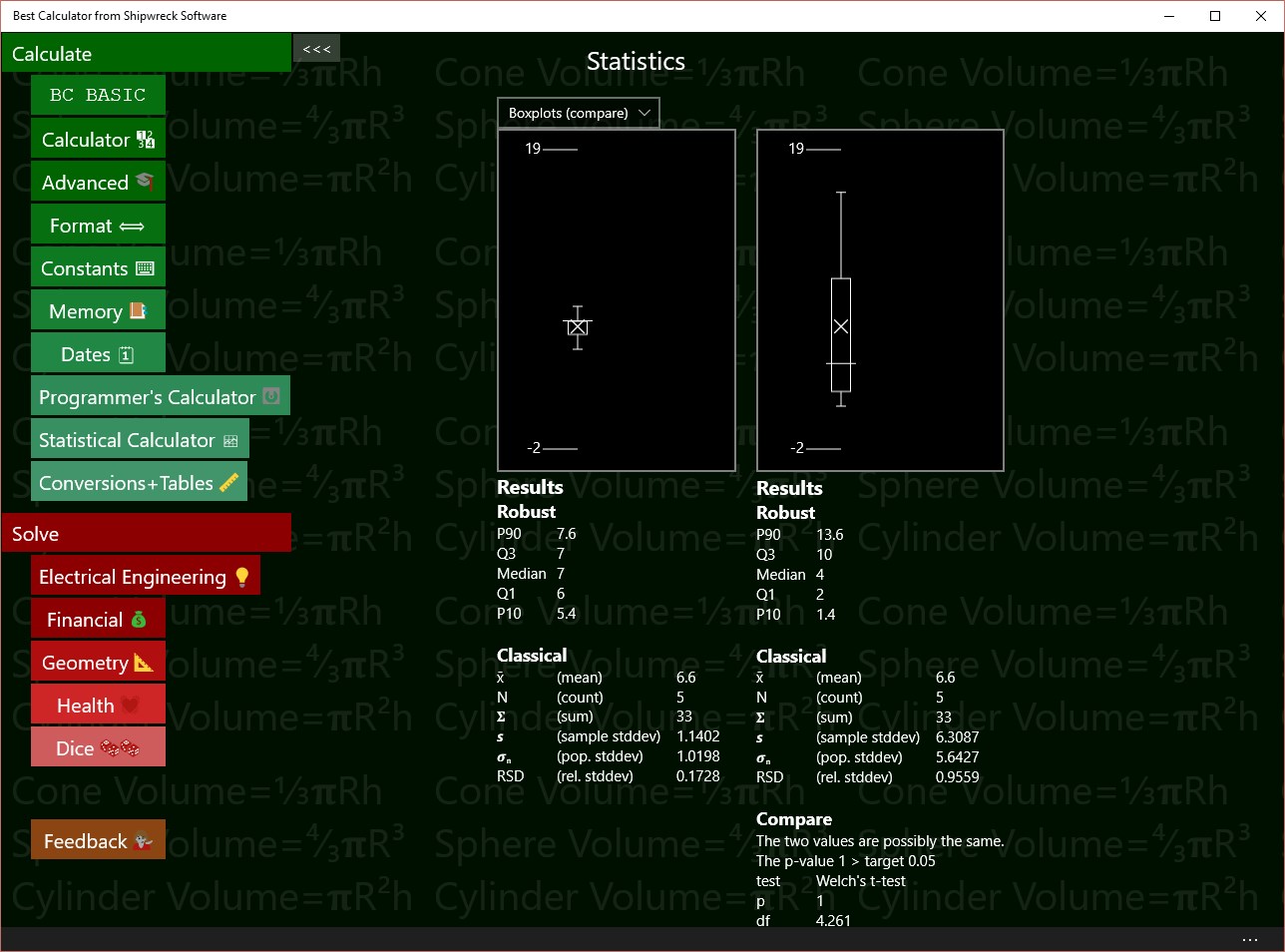Collapse the sidebar using the <<< control
1285x952 pixels.
point(315,47)
